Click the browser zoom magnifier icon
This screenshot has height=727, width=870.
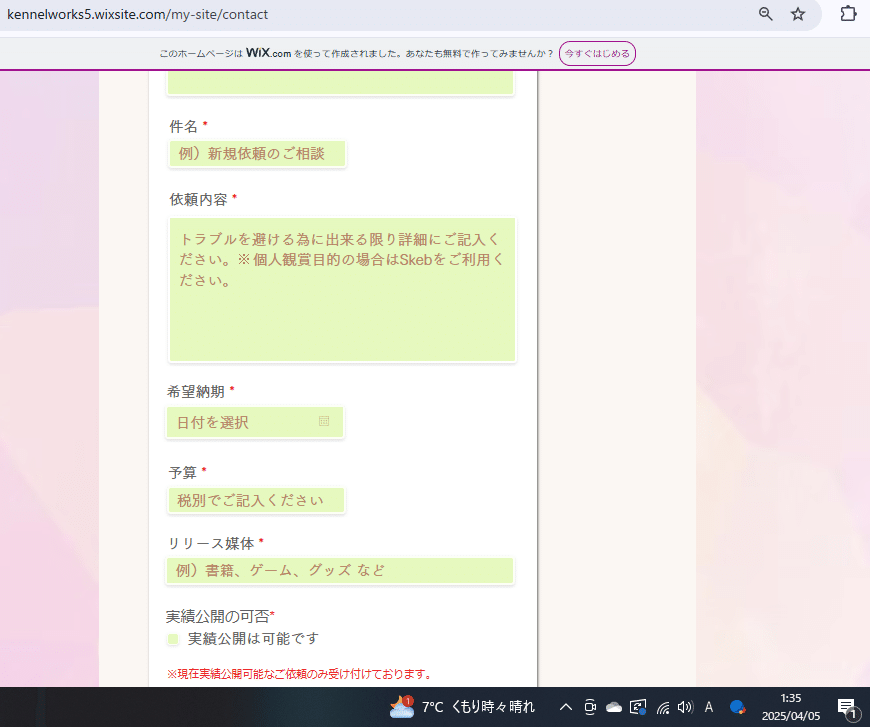(x=766, y=14)
